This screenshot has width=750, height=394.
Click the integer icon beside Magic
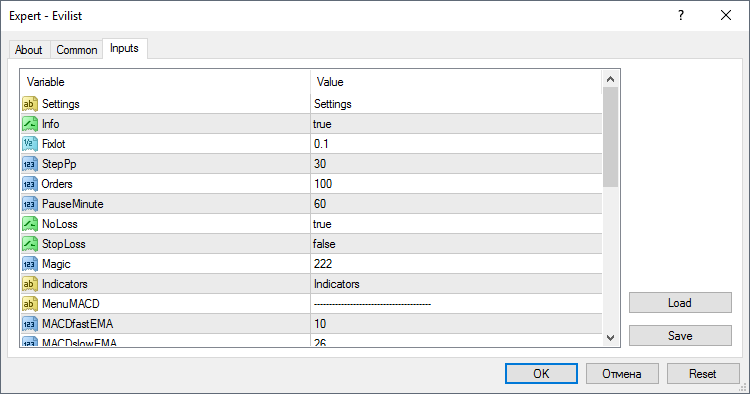[x=30, y=264]
